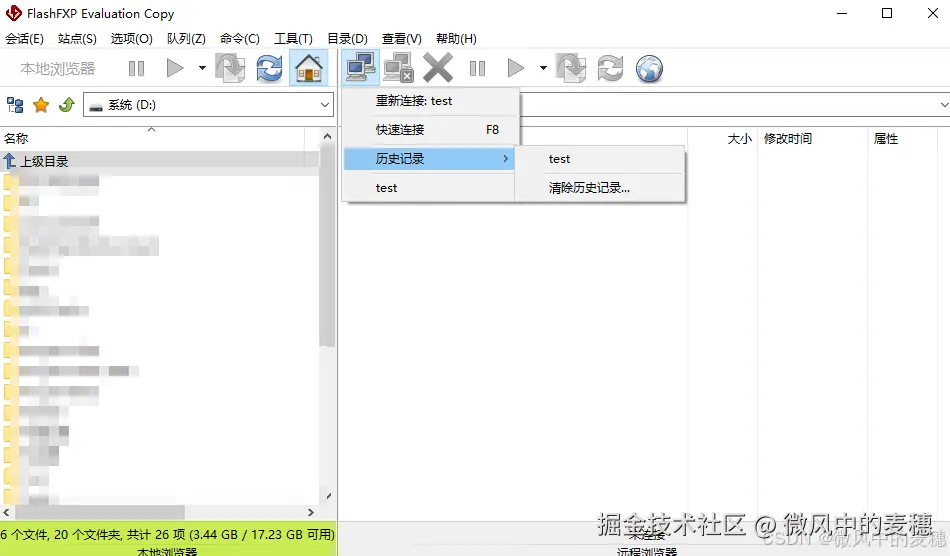Select 清除历史记录... in submenu
The width and height of the screenshot is (950, 556).
[x=600, y=188]
